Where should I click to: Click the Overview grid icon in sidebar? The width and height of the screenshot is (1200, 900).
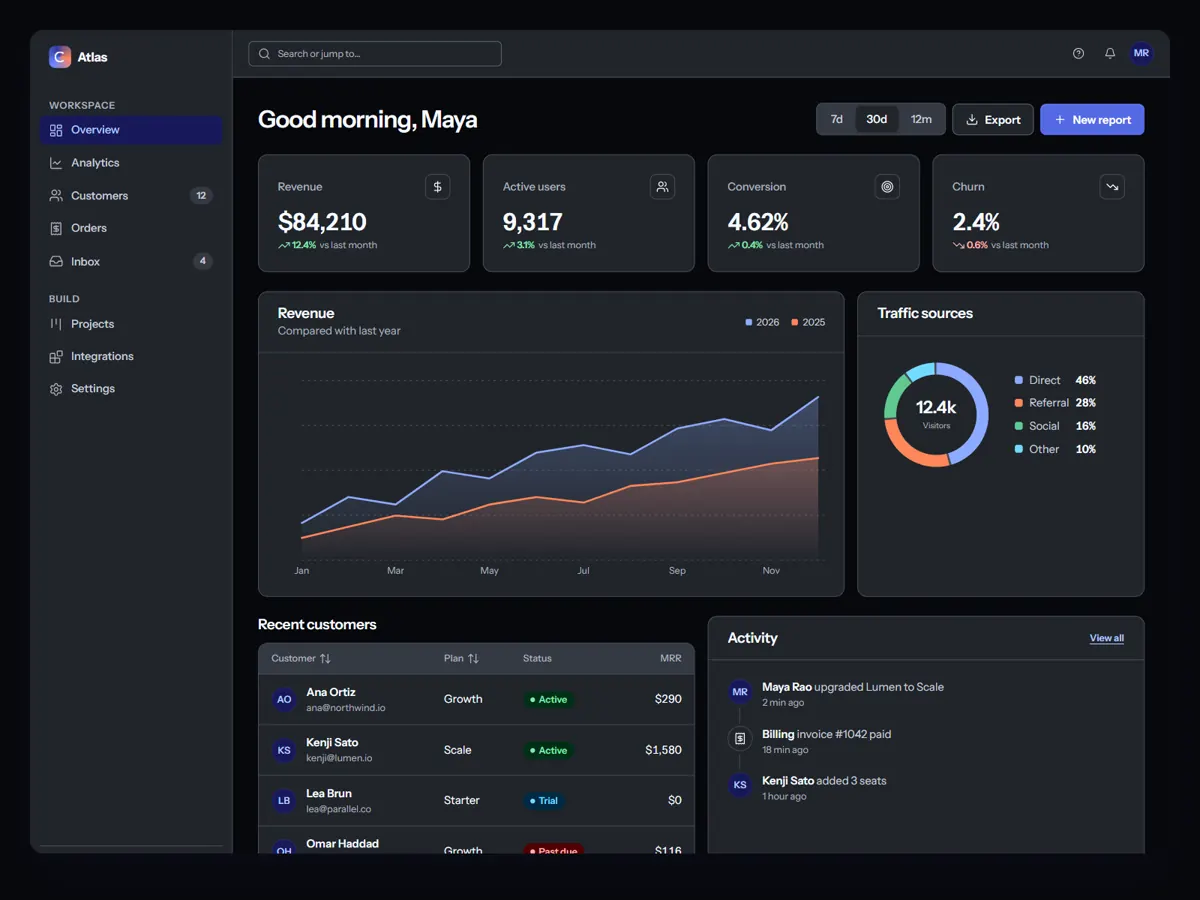[x=56, y=130]
